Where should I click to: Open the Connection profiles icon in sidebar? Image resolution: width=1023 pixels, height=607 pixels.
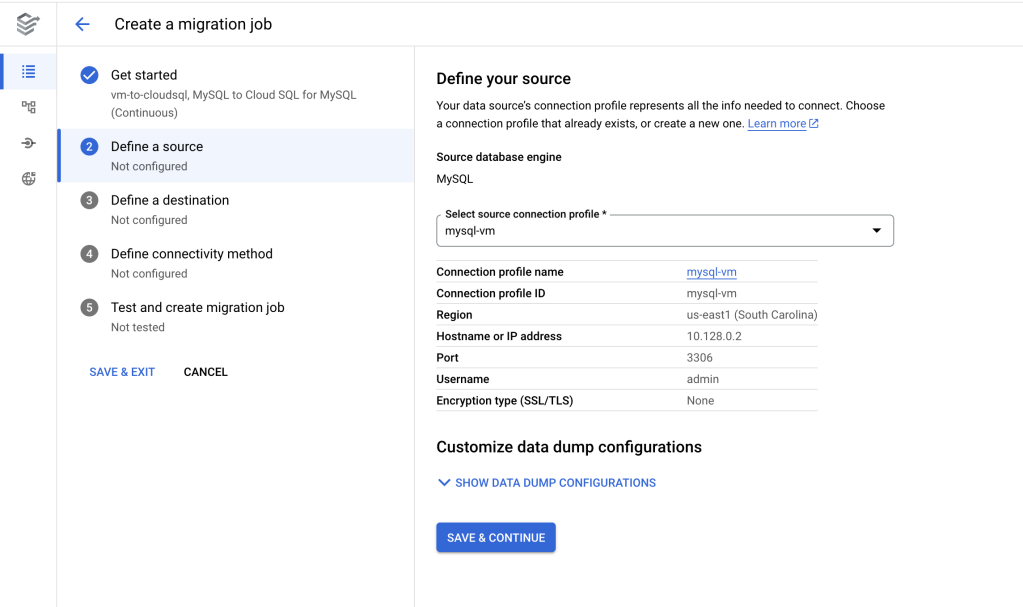pyautogui.click(x=28, y=143)
